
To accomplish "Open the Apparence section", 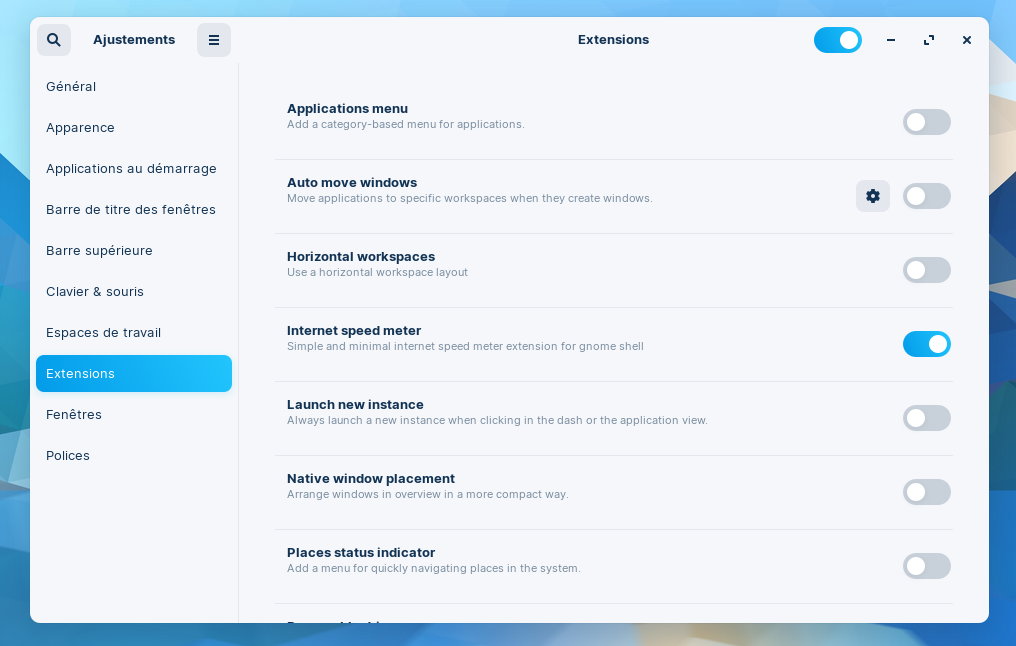I will point(80,128).
